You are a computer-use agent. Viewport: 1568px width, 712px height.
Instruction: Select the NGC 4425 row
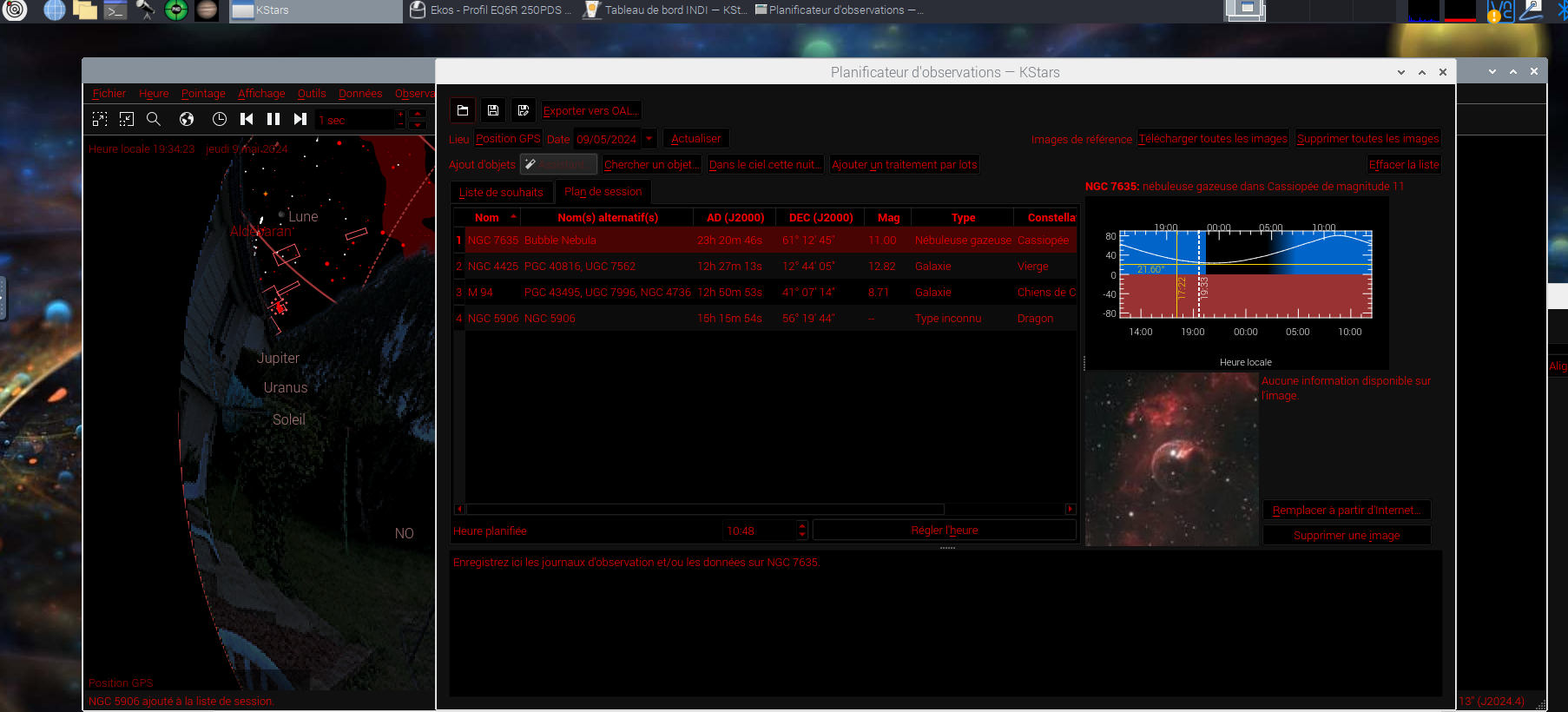(x=765, y=266)
